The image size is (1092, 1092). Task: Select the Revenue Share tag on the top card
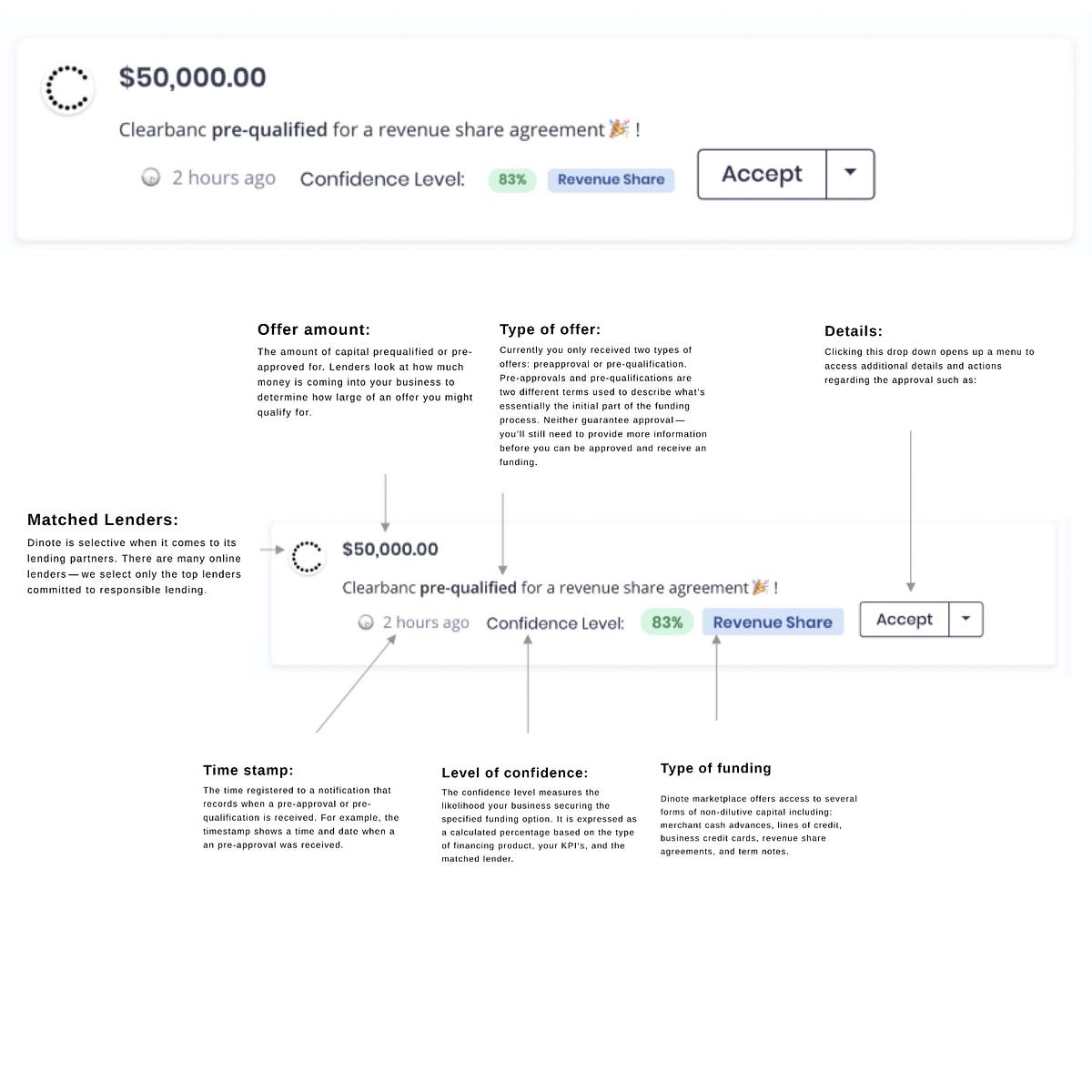[611, 179]
